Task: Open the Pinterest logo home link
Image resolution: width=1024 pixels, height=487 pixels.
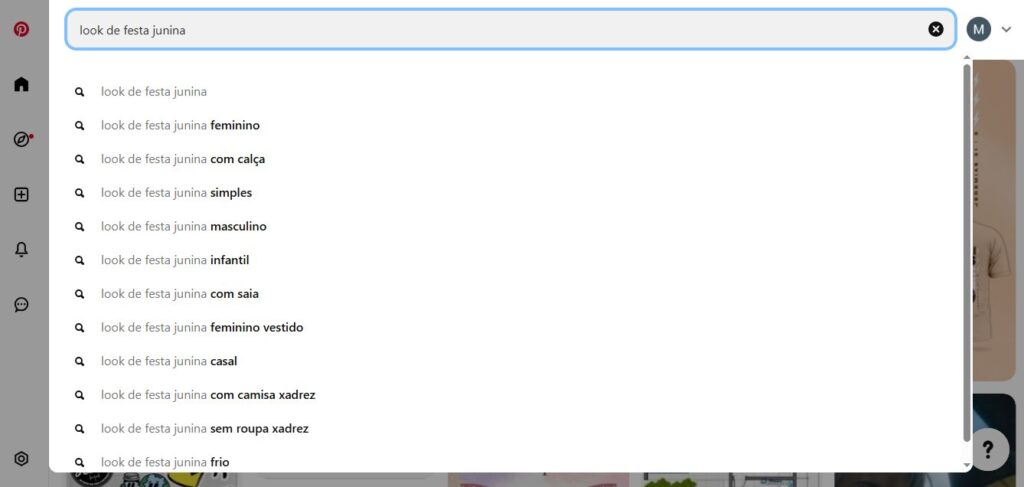Action: click(x=22, y=29)
